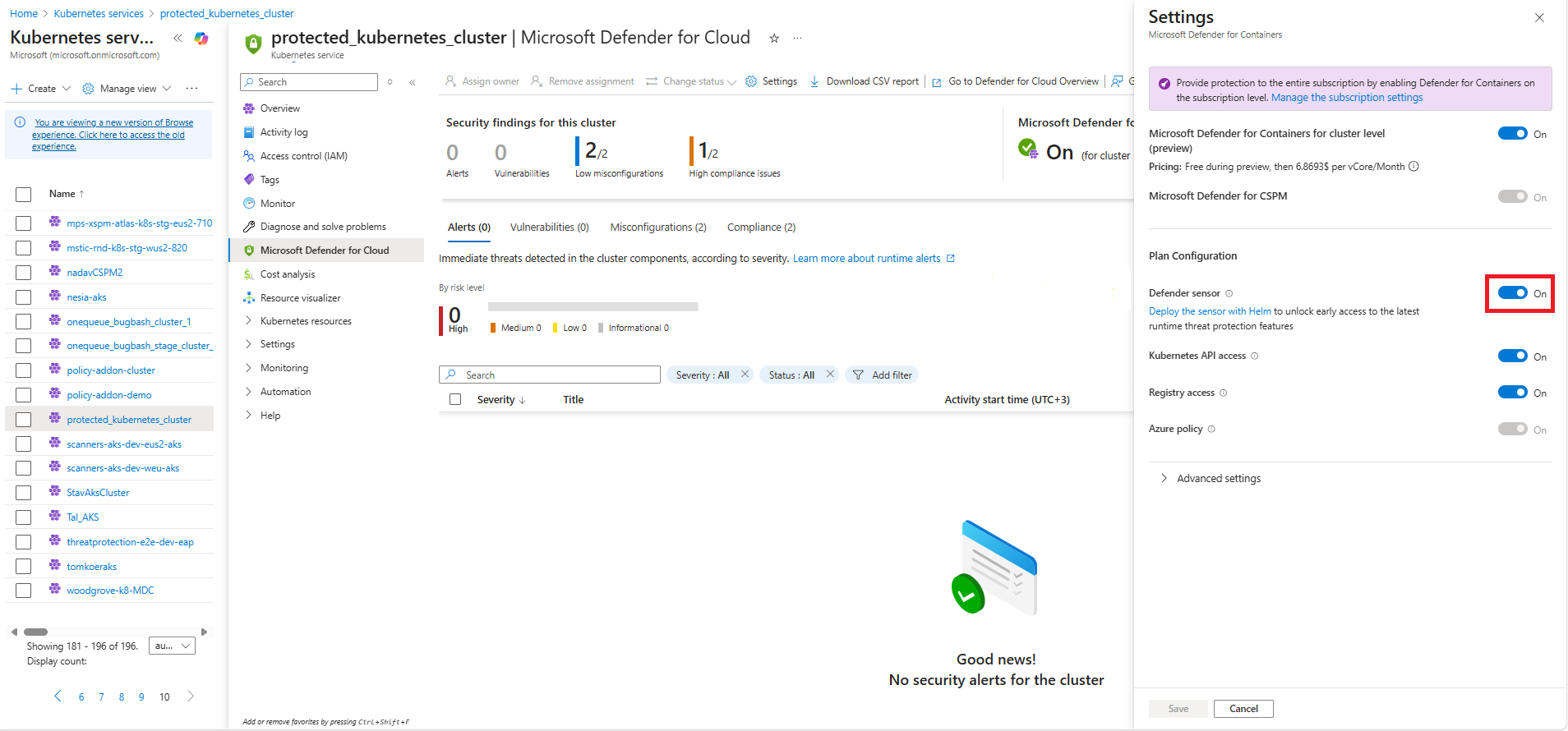Viewport: 1568px width, 731px height.
Task: Click the alerts Search field
Action: point(550,375)
